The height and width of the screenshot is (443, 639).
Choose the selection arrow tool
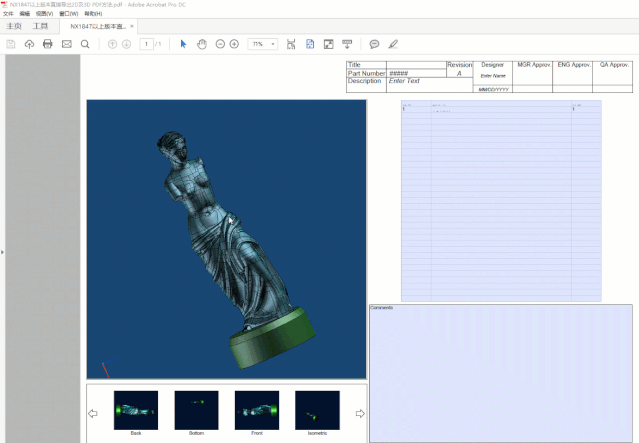183,44
